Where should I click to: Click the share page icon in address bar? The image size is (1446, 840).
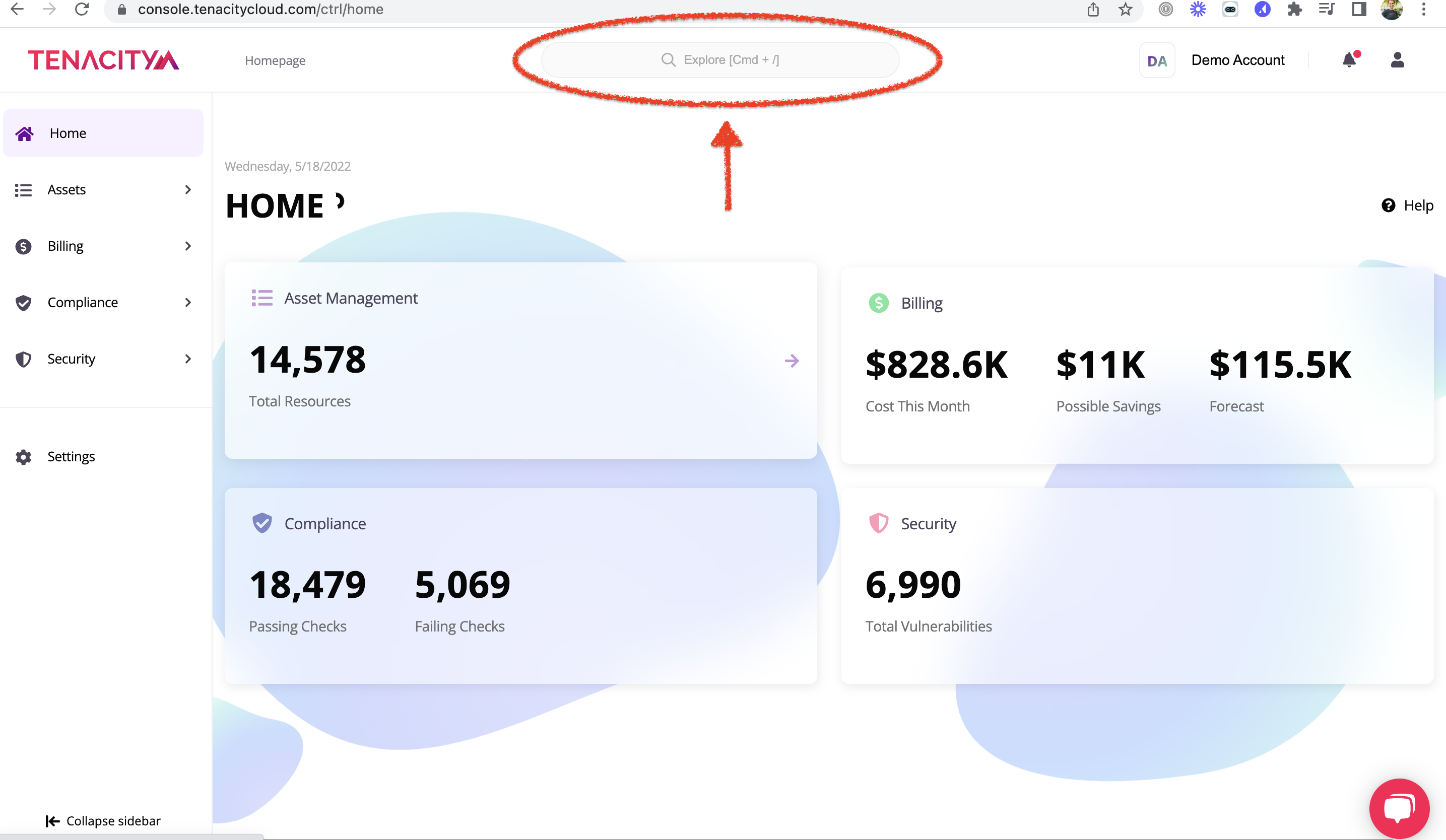point(1093,9)
